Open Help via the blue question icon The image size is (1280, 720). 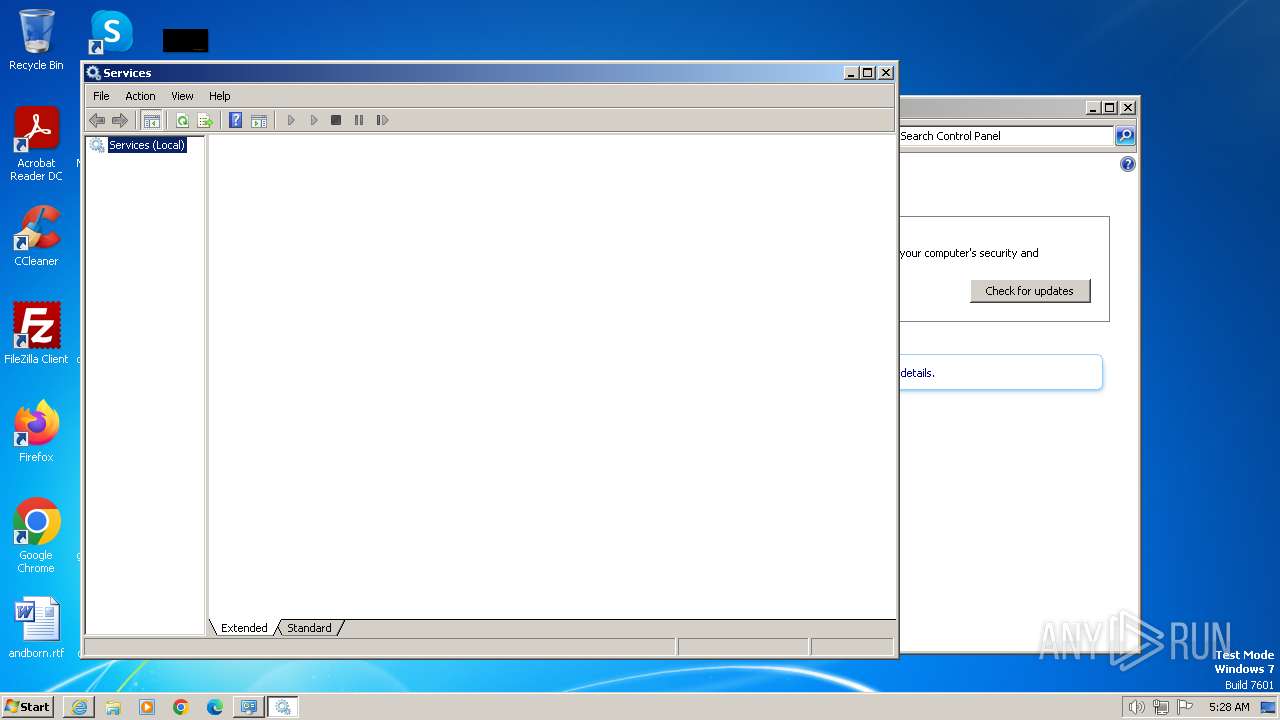point(235,120)
